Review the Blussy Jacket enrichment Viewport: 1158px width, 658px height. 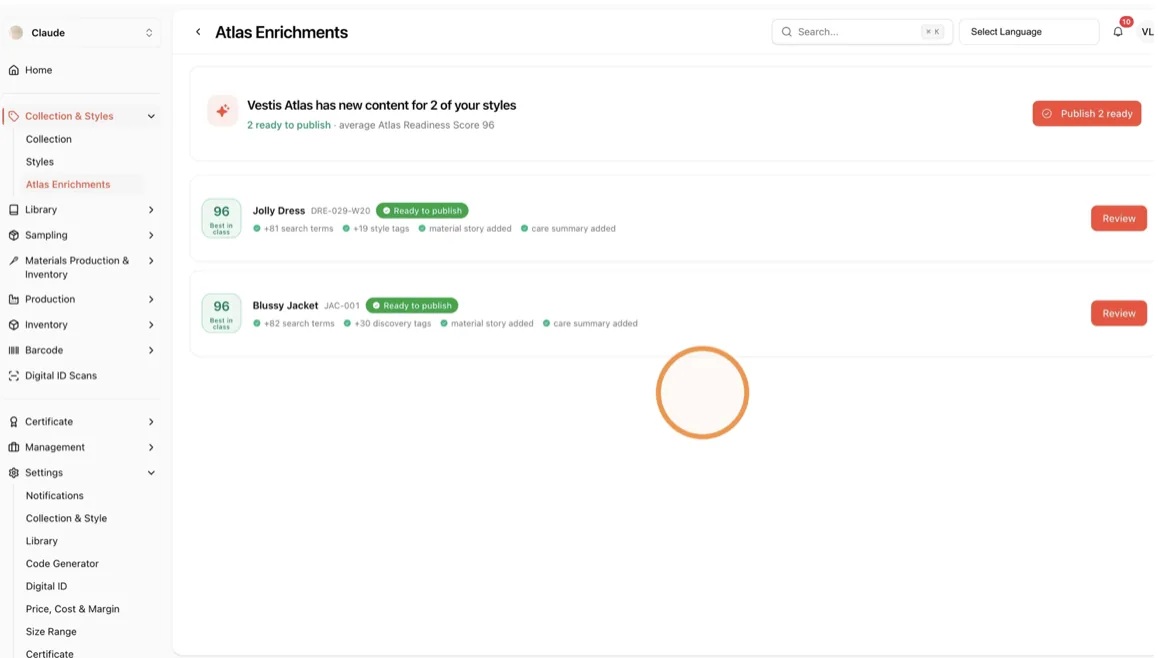click(x=1119, y=313)
